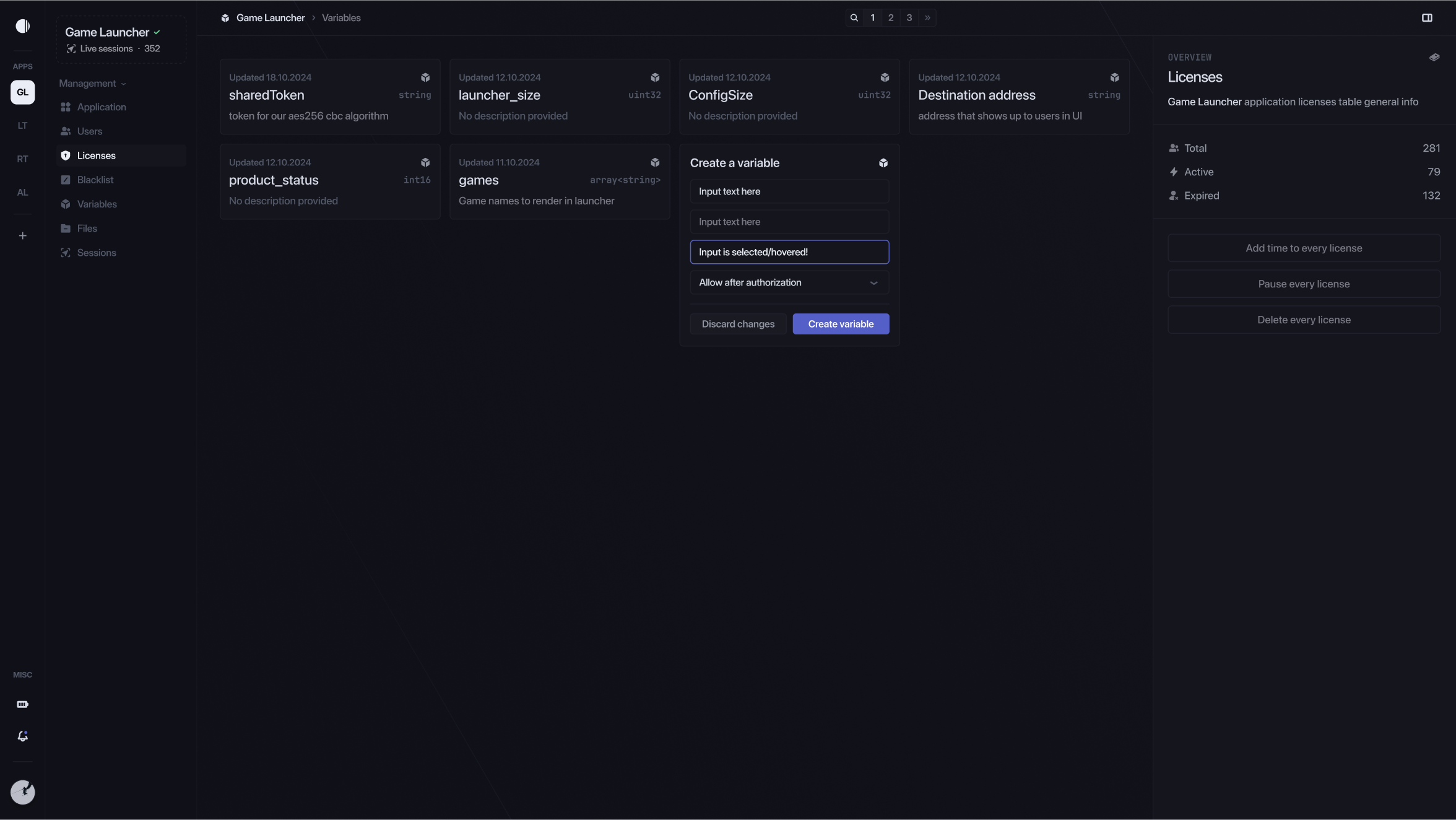Toggle the side panel layout icon
This screenshot has height=820, width=1456.
tap(1427, 18)
